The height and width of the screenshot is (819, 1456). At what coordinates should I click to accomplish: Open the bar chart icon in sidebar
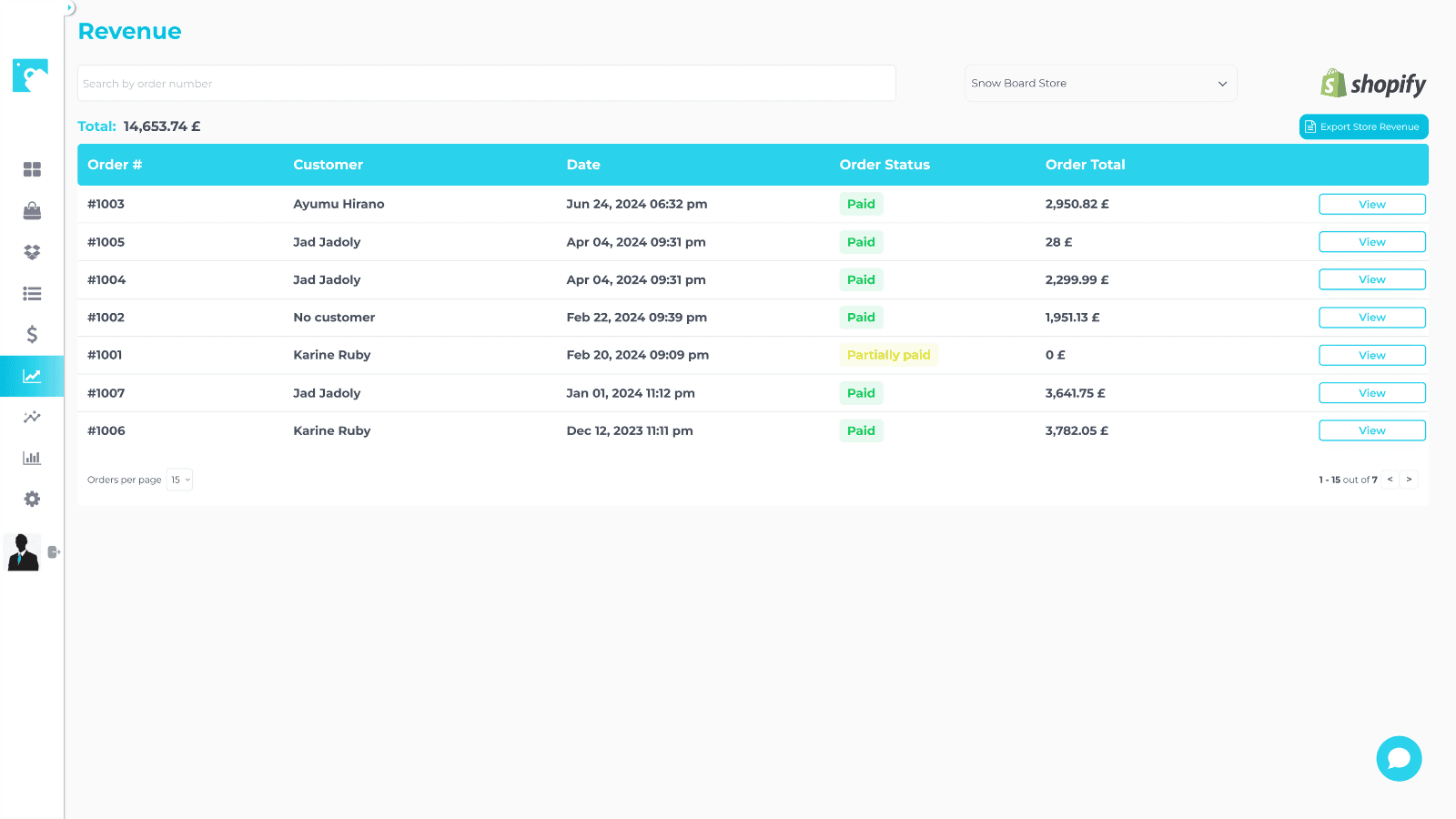click(32, 458)
